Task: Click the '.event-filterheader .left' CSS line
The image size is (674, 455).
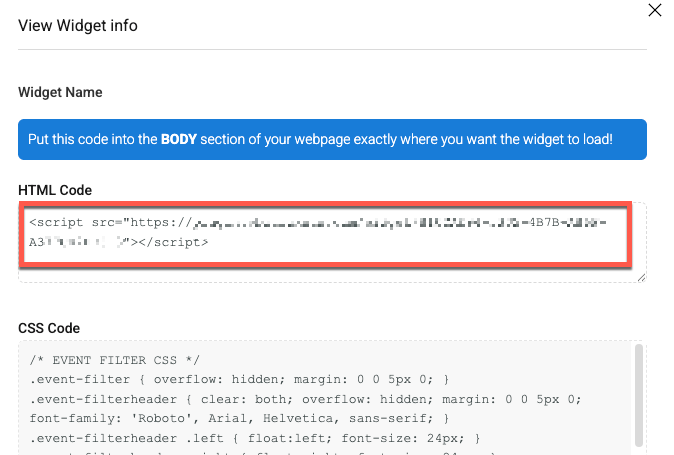Action: pos(254,438)
